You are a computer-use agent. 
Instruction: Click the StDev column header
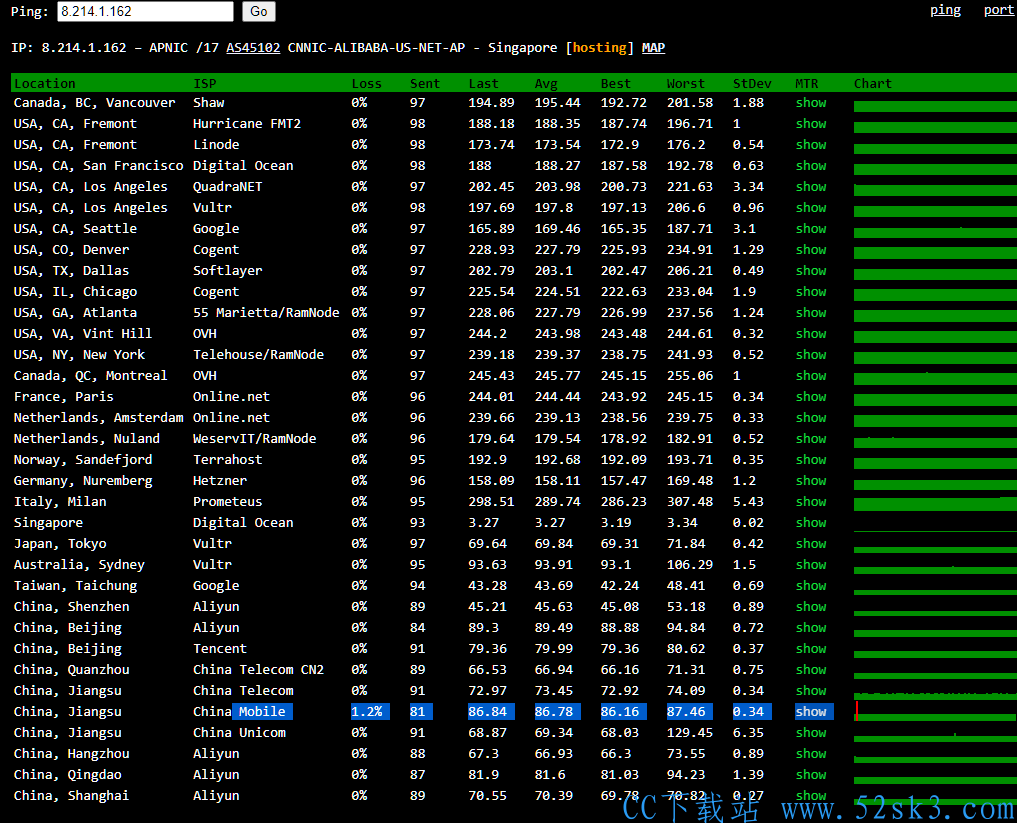pos(752,84)
